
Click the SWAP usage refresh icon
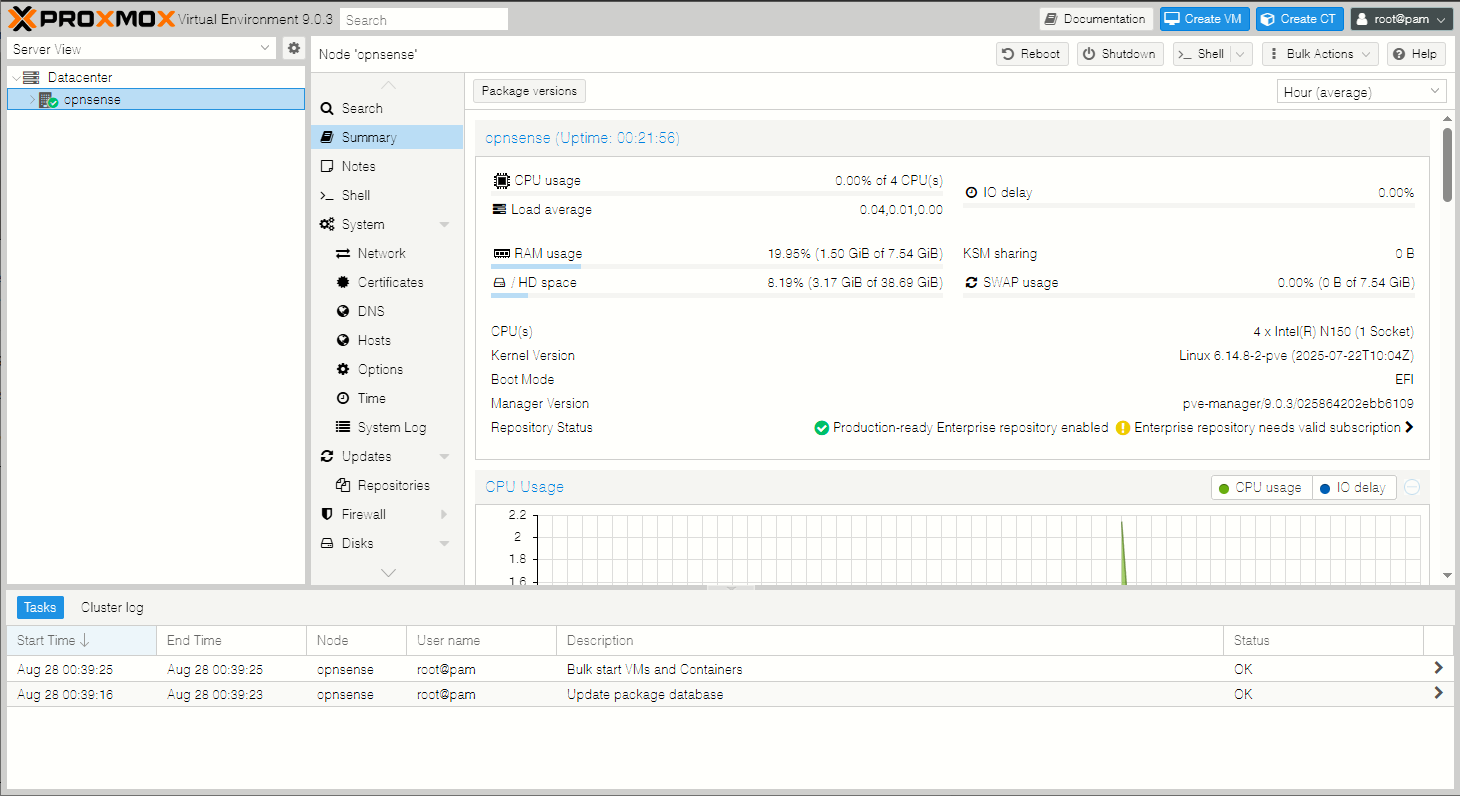[971, 282]
